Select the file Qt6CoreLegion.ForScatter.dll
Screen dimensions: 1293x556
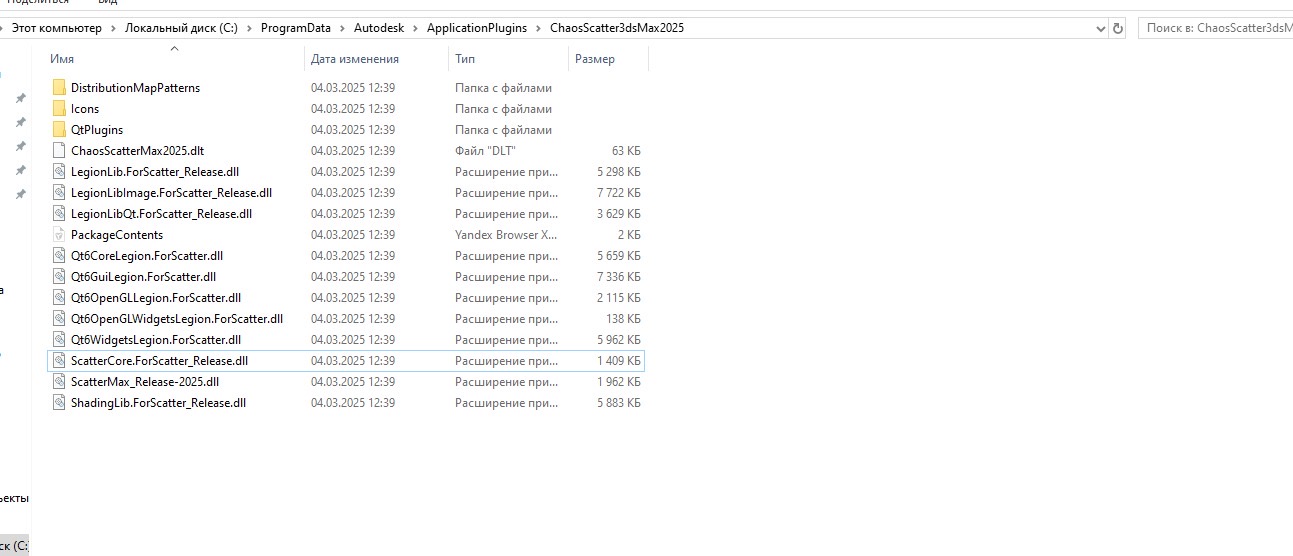tap(147, 256)
